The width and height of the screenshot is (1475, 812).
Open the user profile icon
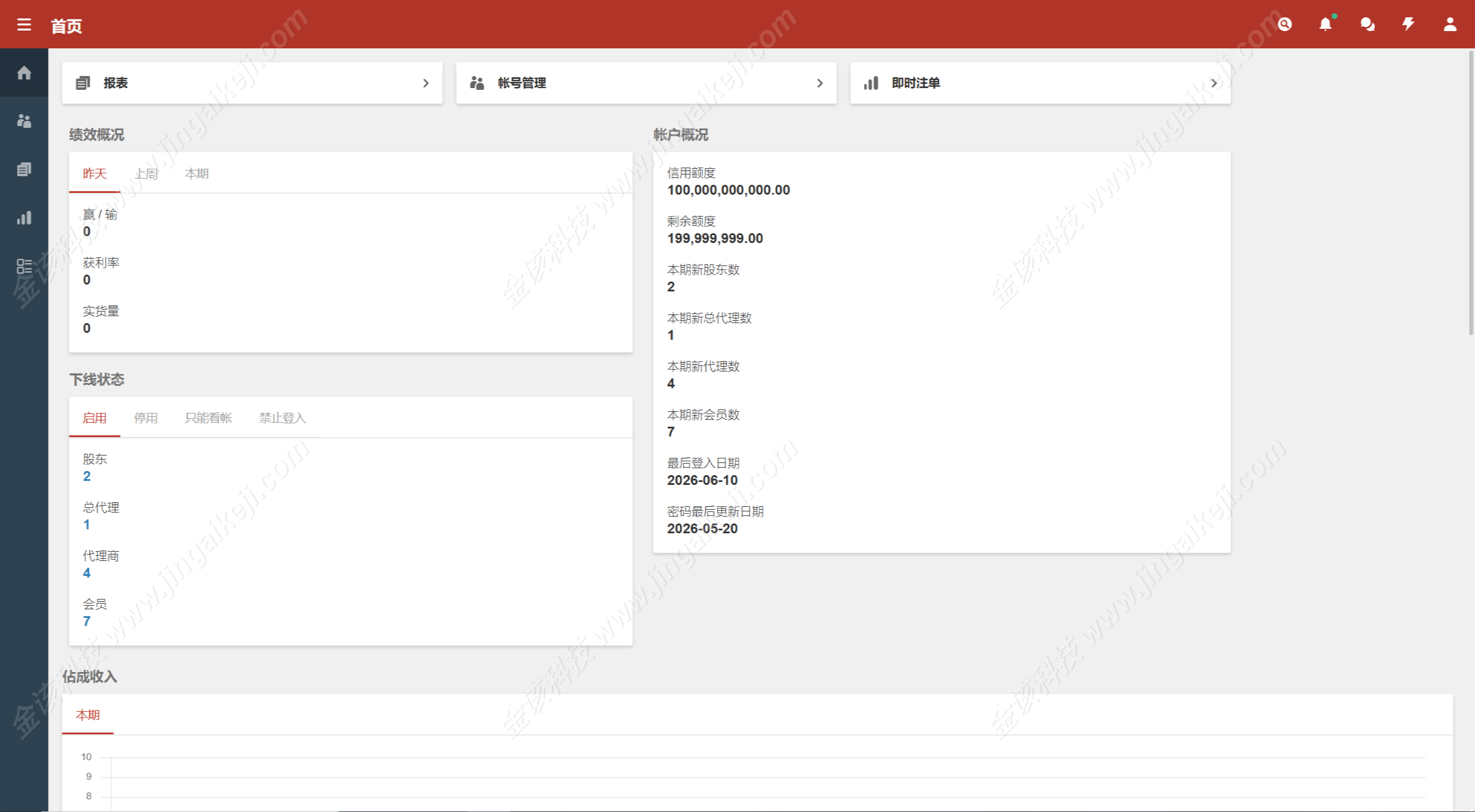[x=1450, y=24]
